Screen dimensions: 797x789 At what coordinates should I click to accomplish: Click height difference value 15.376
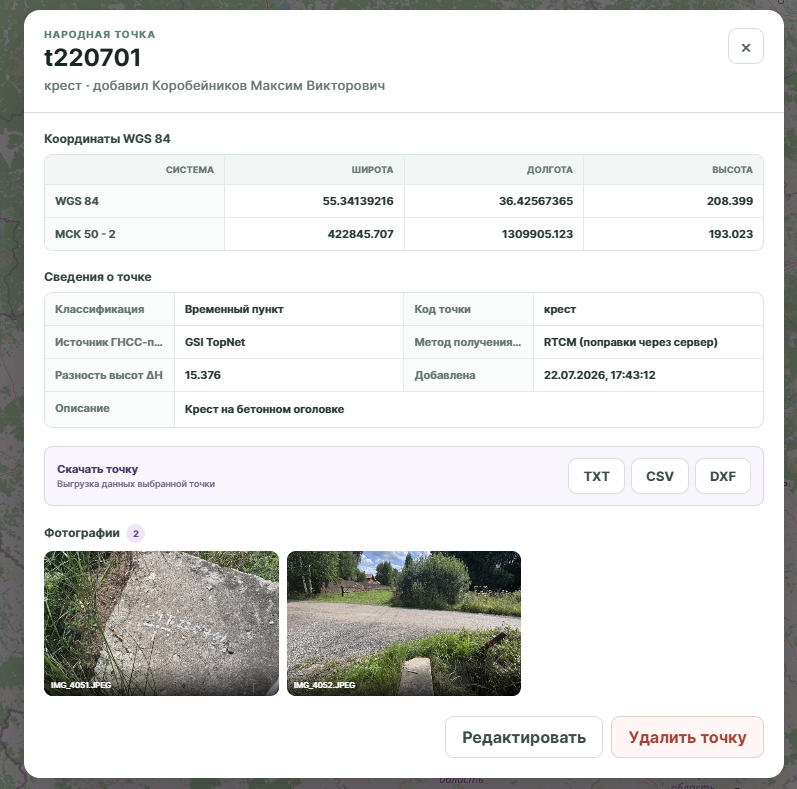(202, 375)
